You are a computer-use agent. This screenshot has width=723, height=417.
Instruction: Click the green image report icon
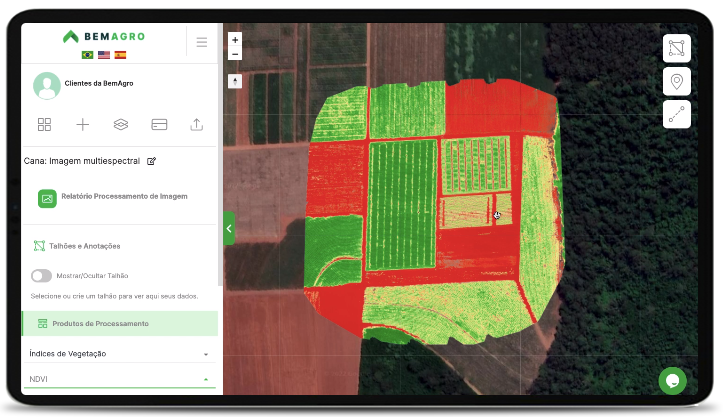47,199
